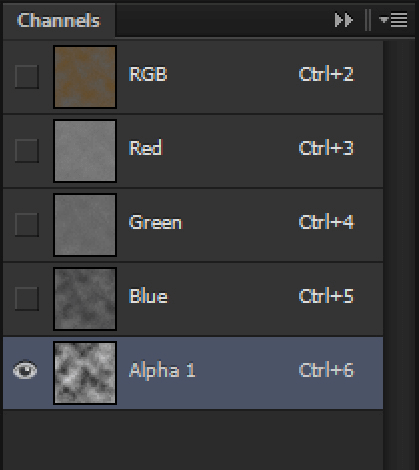Click empty area below Alpha 1 to deselect
This screenshot has width=419, height=470.
pyautogui.click(x=193, y=439)
